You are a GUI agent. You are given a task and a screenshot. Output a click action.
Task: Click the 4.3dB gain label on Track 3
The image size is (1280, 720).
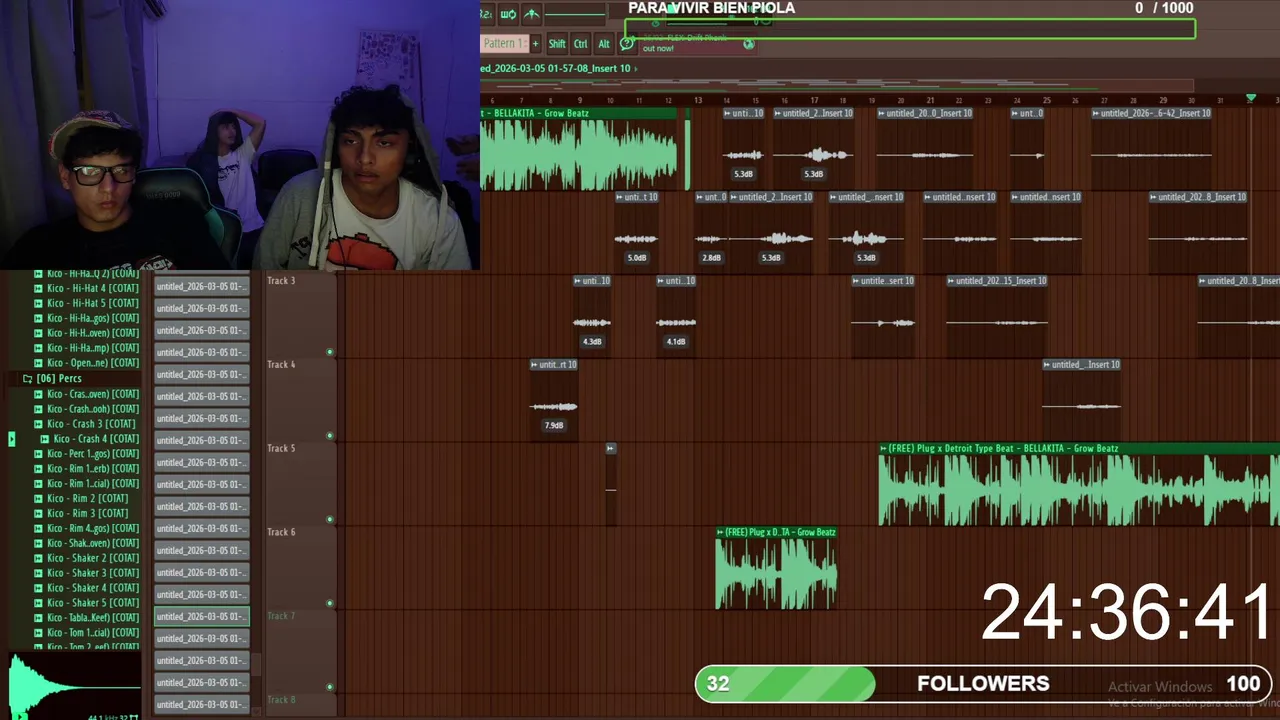(x=592, y=341)
